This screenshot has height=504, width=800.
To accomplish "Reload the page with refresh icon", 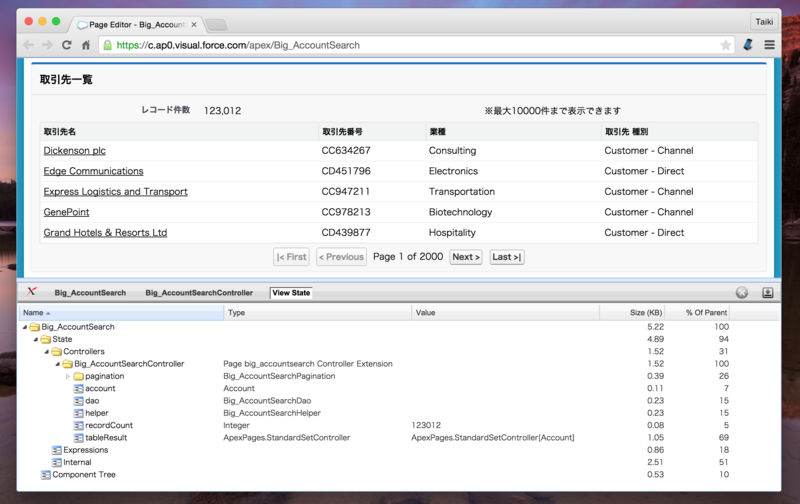I will 67,45.
